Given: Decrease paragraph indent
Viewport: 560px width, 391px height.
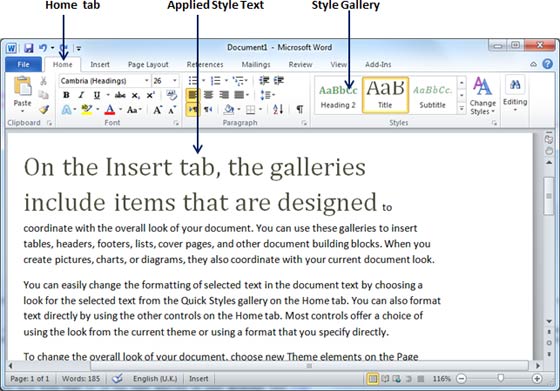Looking at the screenshot, I should 264,81.
